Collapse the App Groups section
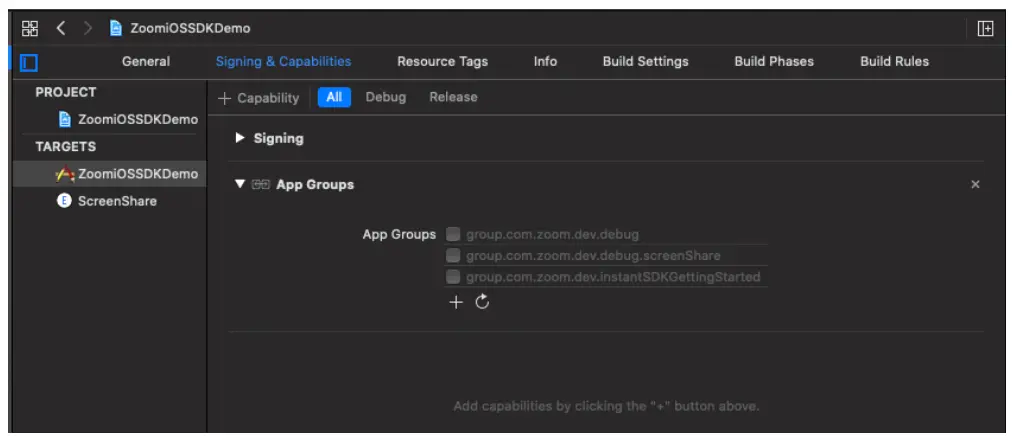 (x=239, y=185)
